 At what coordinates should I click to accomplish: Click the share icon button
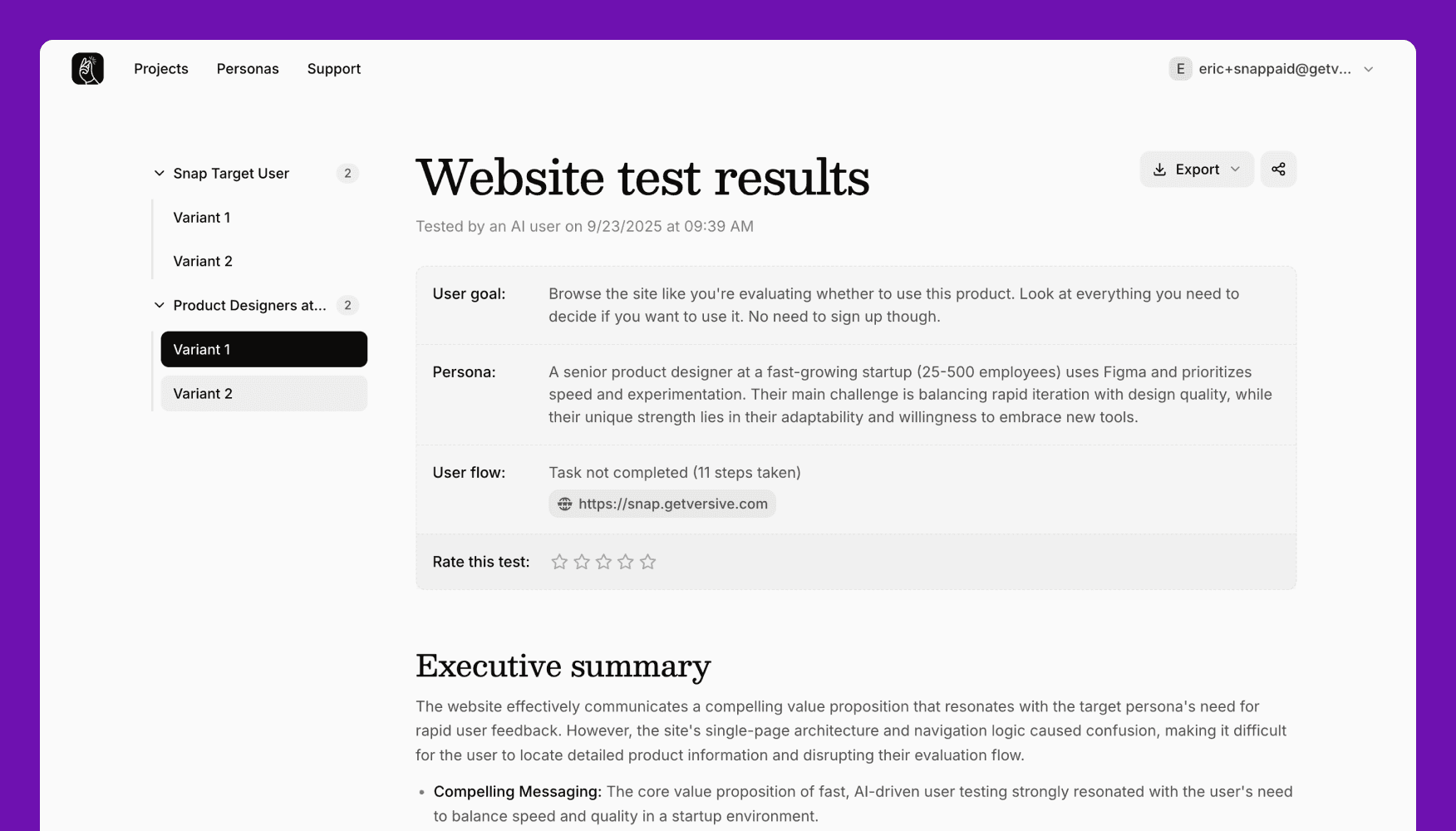click(x=1278, y=170)
